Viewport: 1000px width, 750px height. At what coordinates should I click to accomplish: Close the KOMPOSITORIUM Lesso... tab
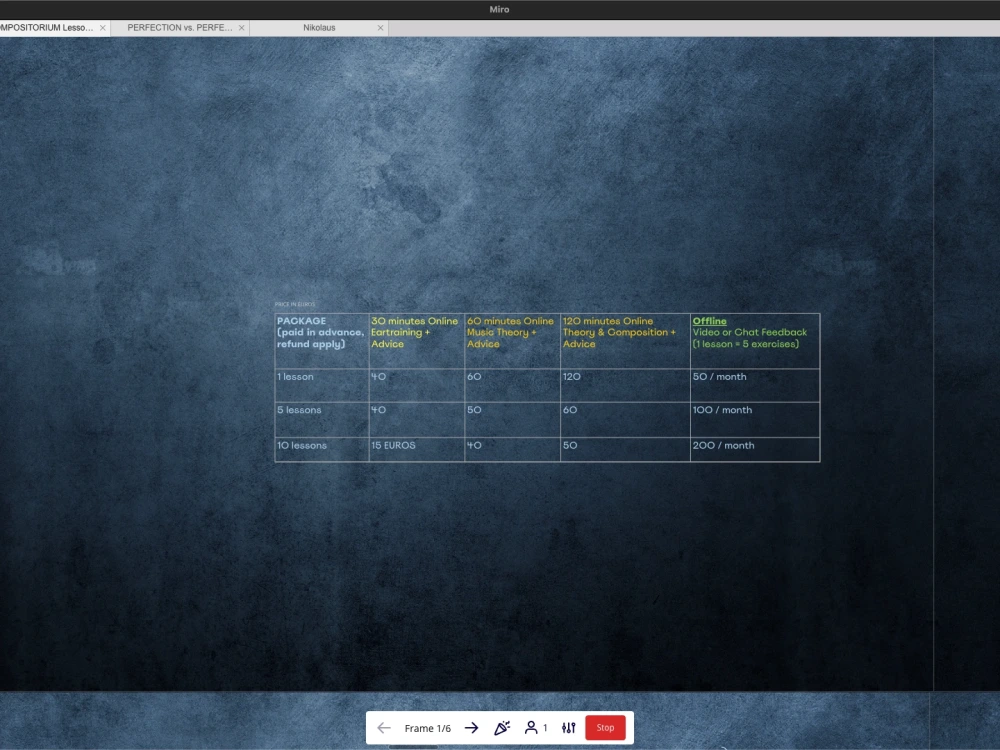(103, 28)
